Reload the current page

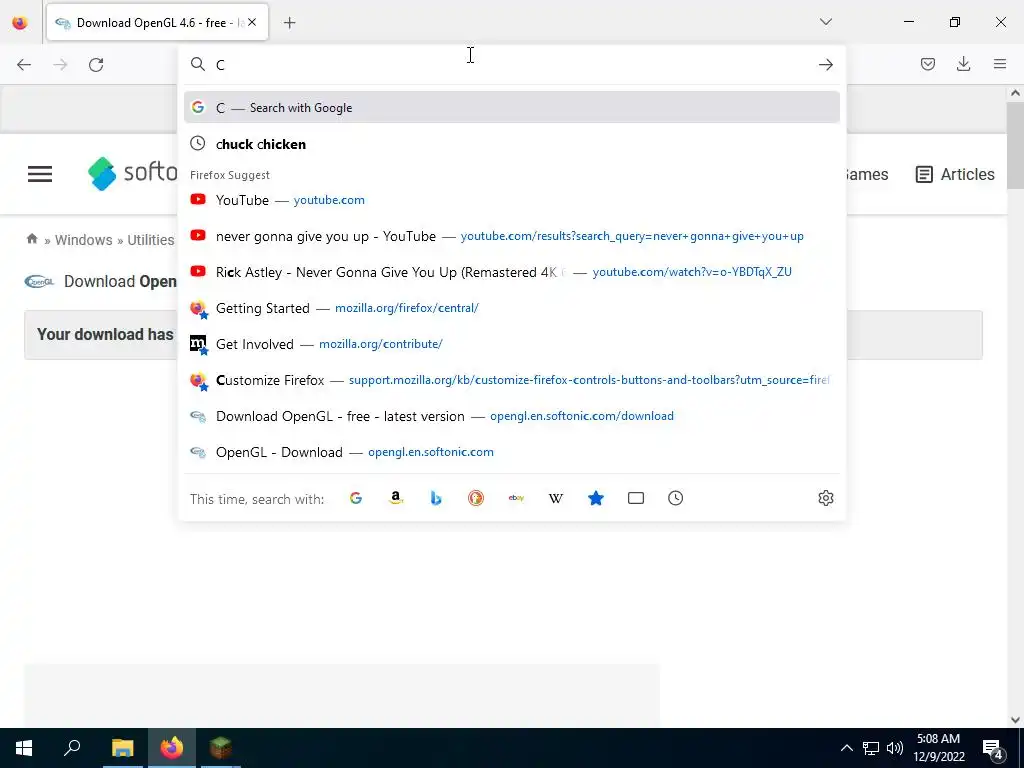click(96, 65)
